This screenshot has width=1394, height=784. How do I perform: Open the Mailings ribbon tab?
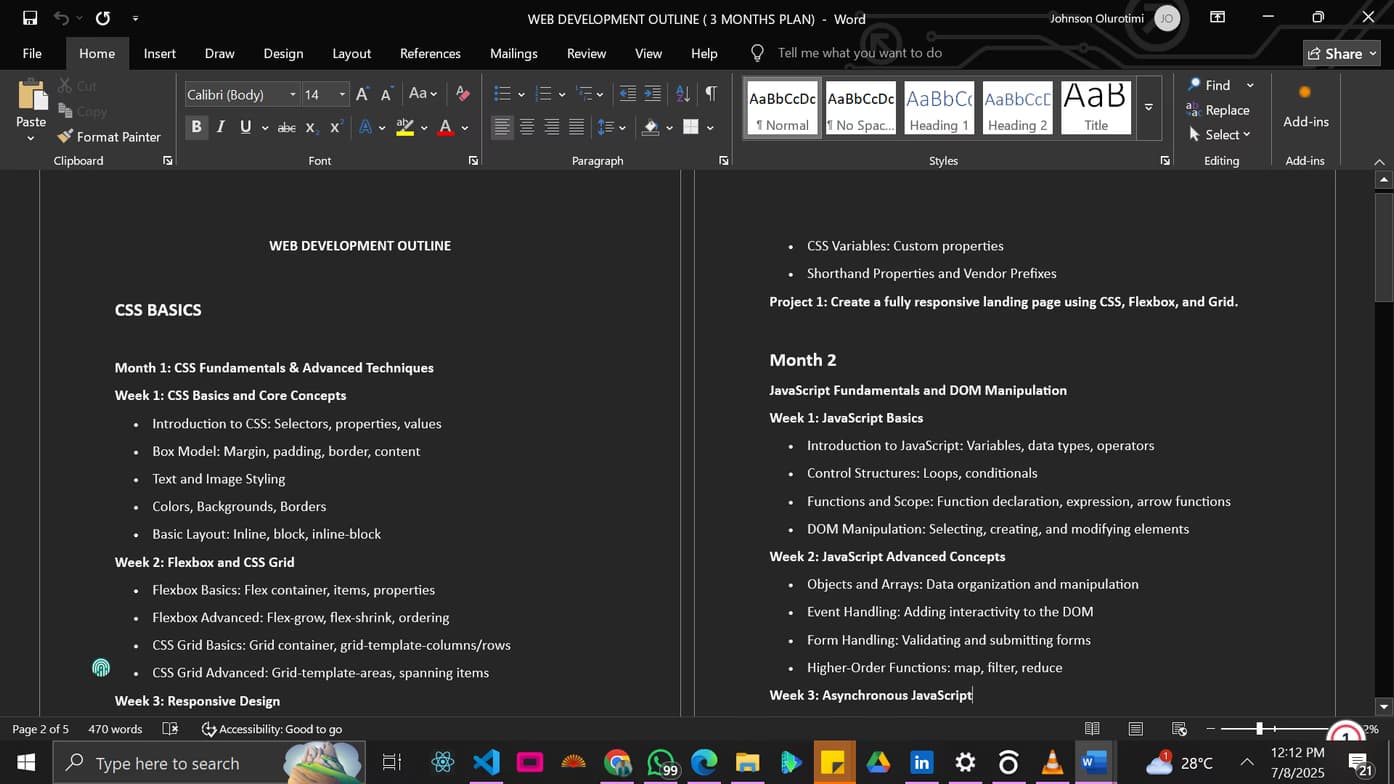tap(513, 53)
